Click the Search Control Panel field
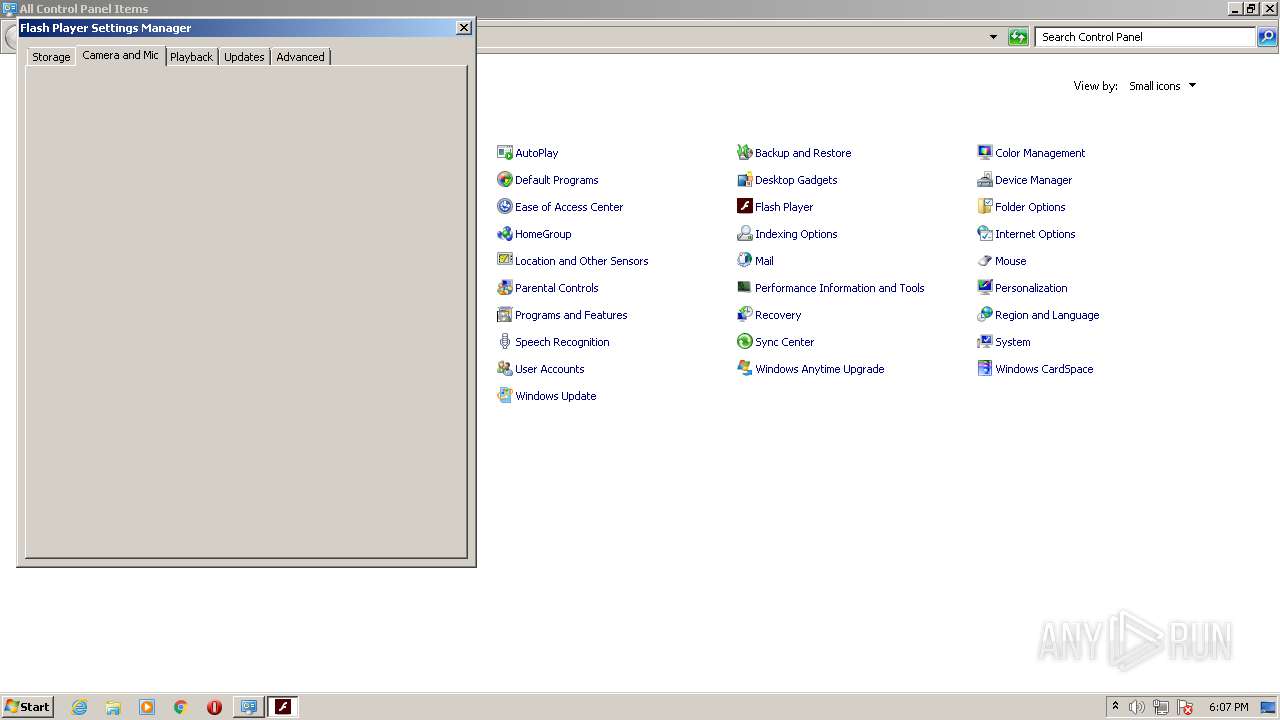The width and height of the screenshot is (1280, 720). click(1145, 37)
